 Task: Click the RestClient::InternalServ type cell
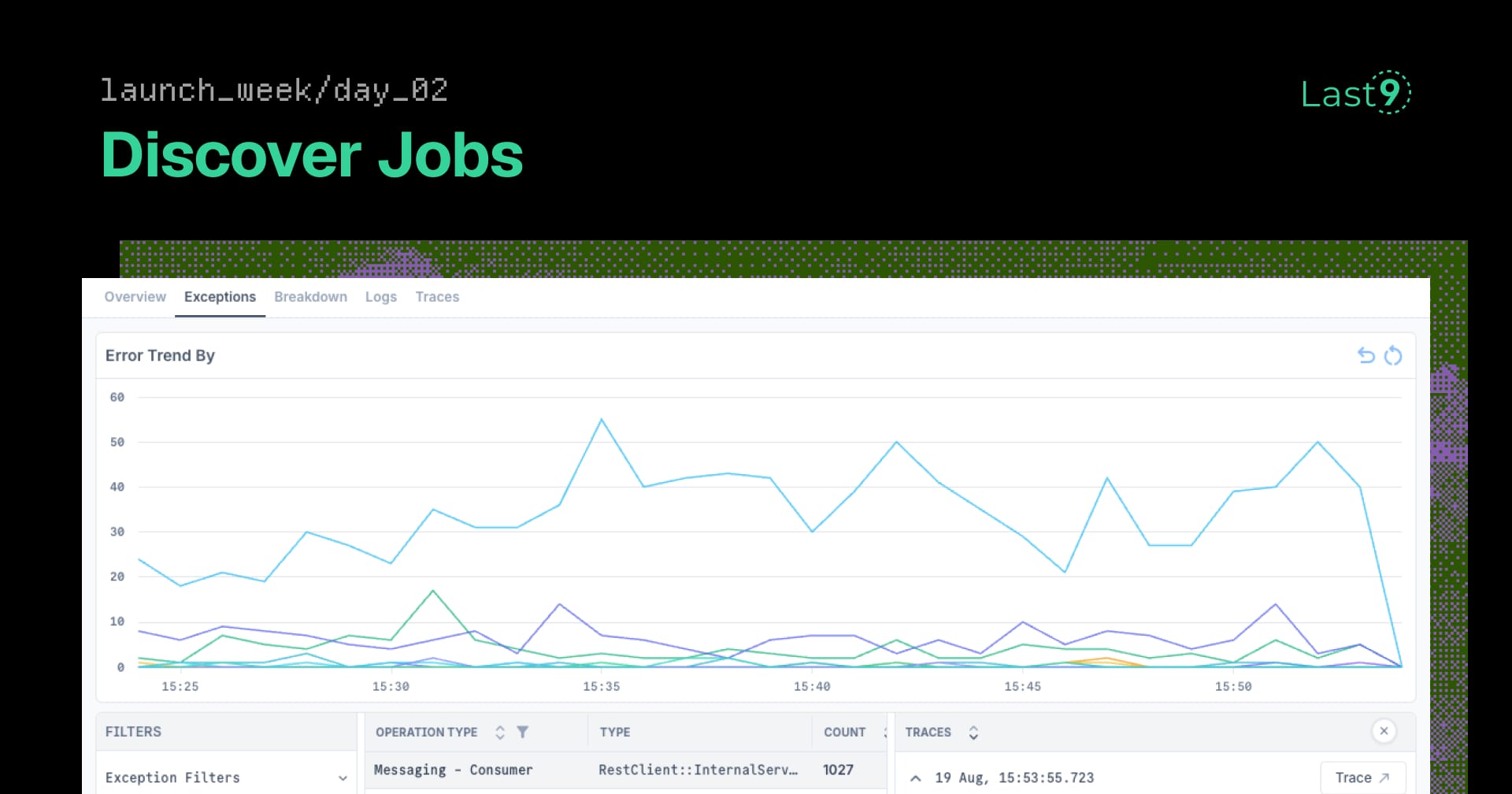point(698,770)
